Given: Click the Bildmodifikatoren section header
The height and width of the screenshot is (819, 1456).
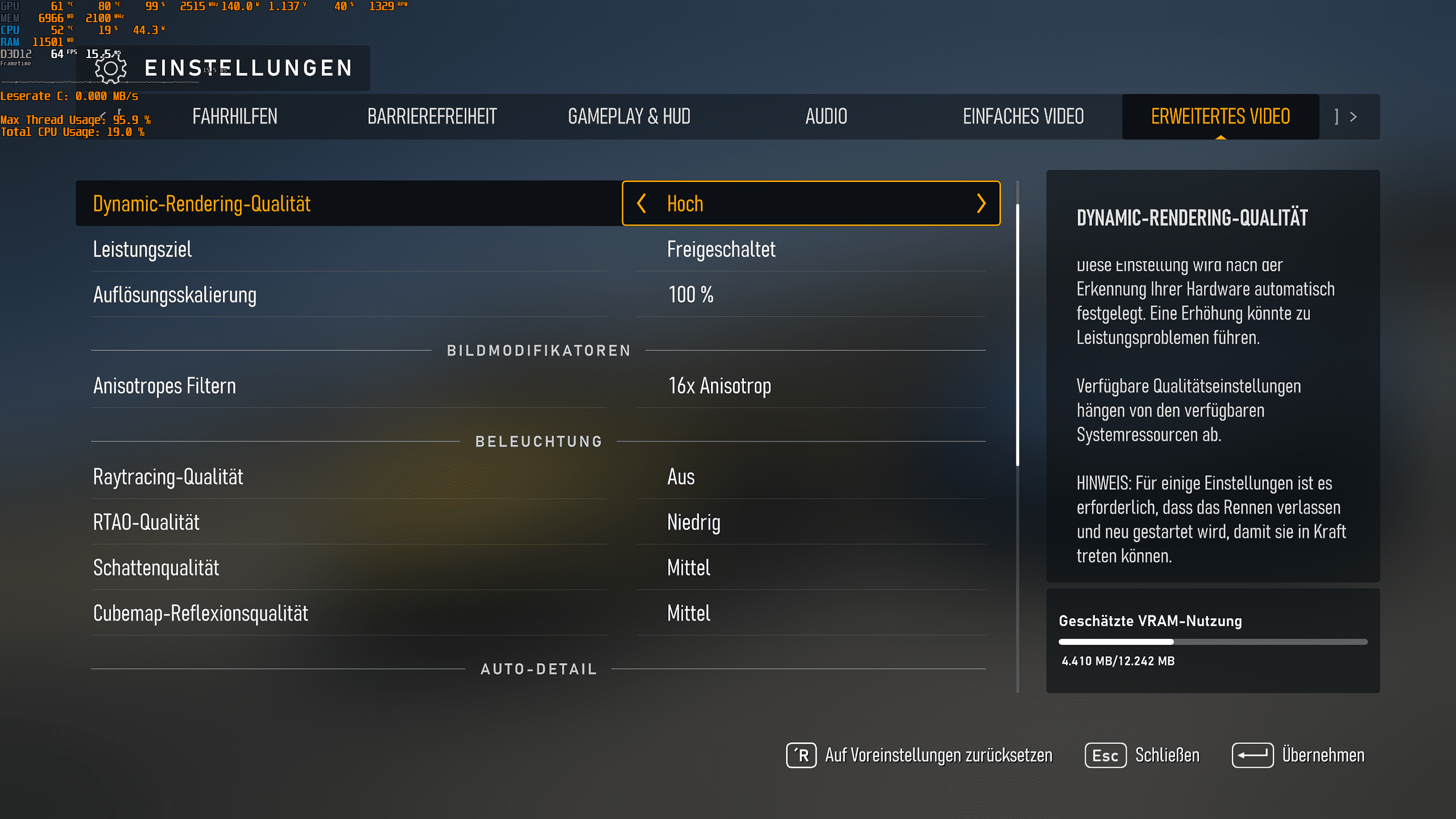Looking at the screenshot, I should click(x=539, y=350).
